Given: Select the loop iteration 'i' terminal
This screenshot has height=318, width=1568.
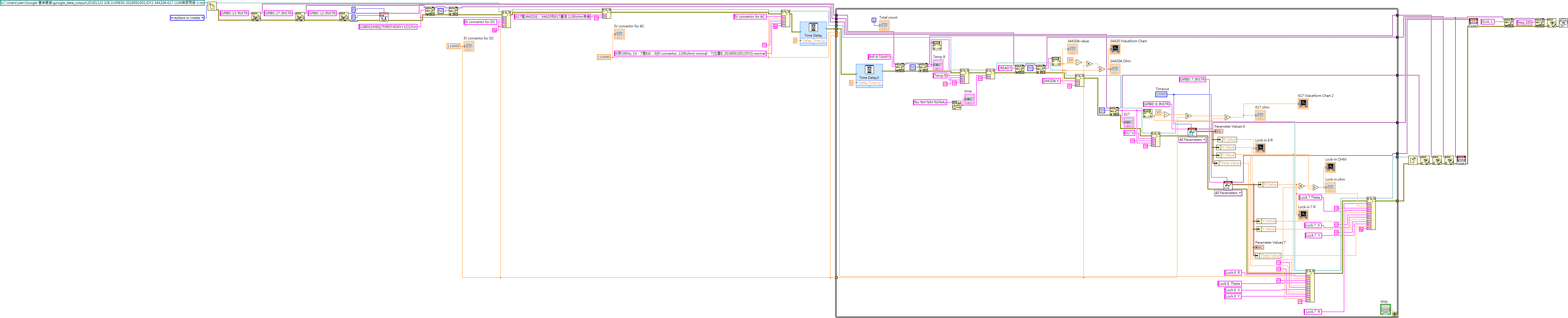Looking at the screenshot, I should click(874, 20).
